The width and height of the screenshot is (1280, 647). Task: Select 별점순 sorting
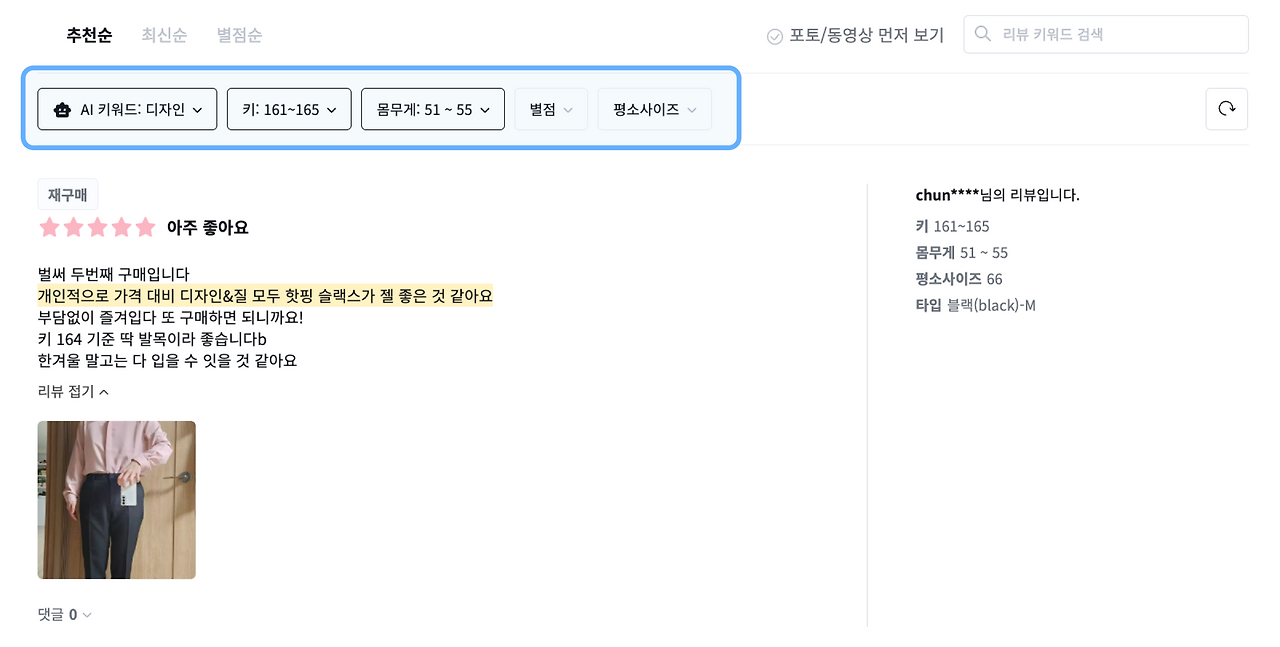coord(239,34)
